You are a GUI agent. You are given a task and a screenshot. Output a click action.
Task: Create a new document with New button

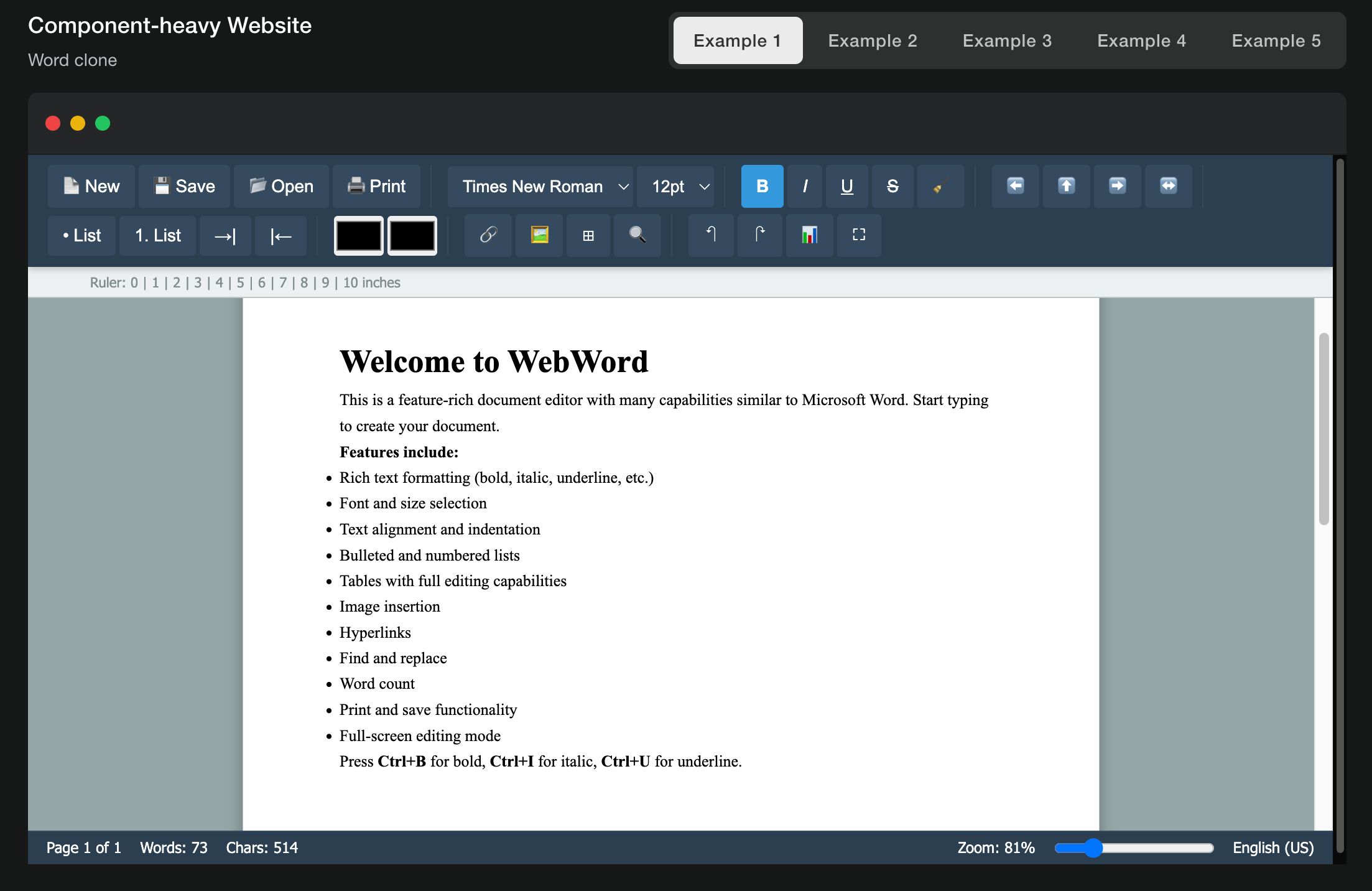[91, 186]
